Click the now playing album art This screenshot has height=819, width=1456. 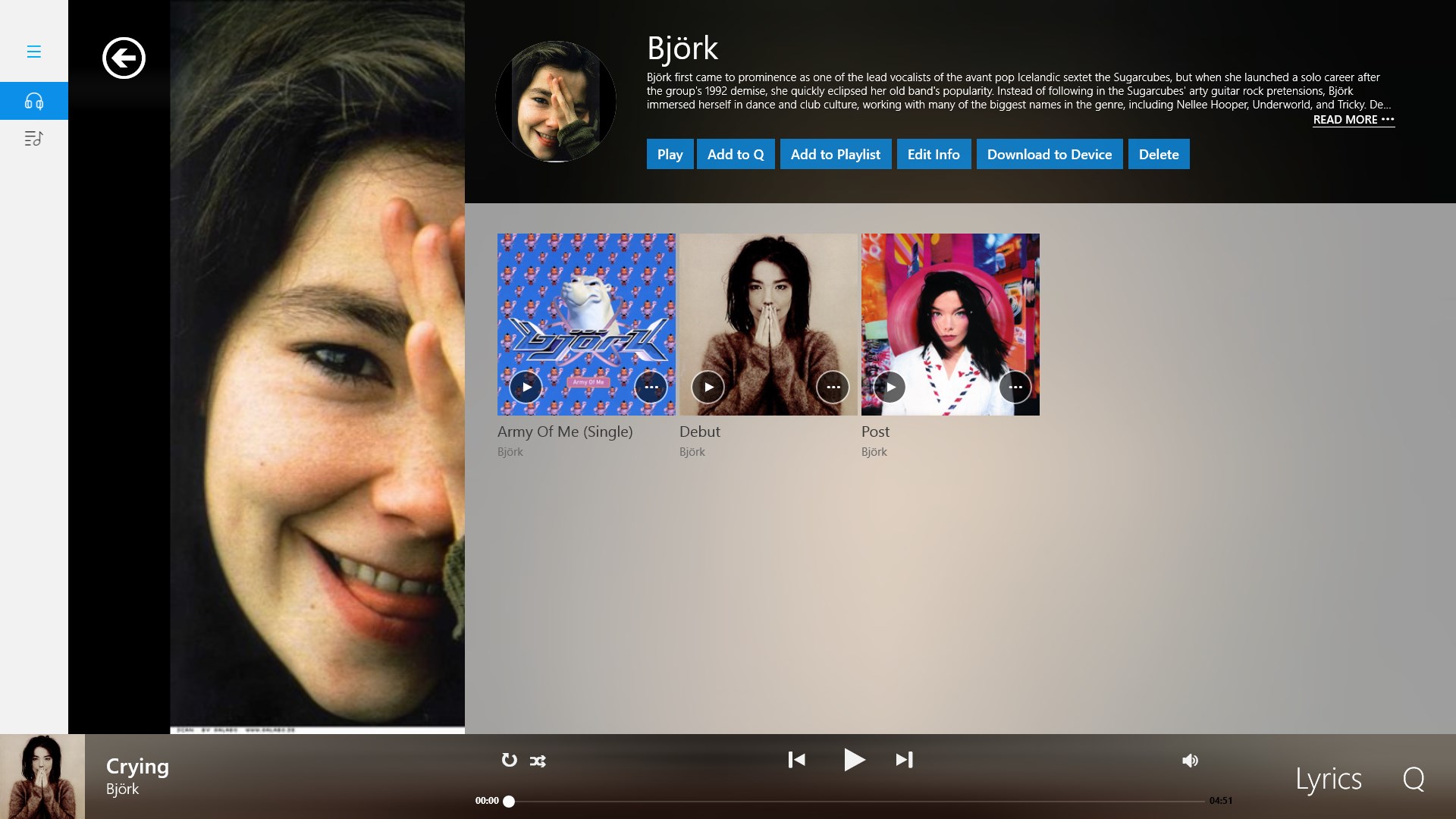[42, 777]
